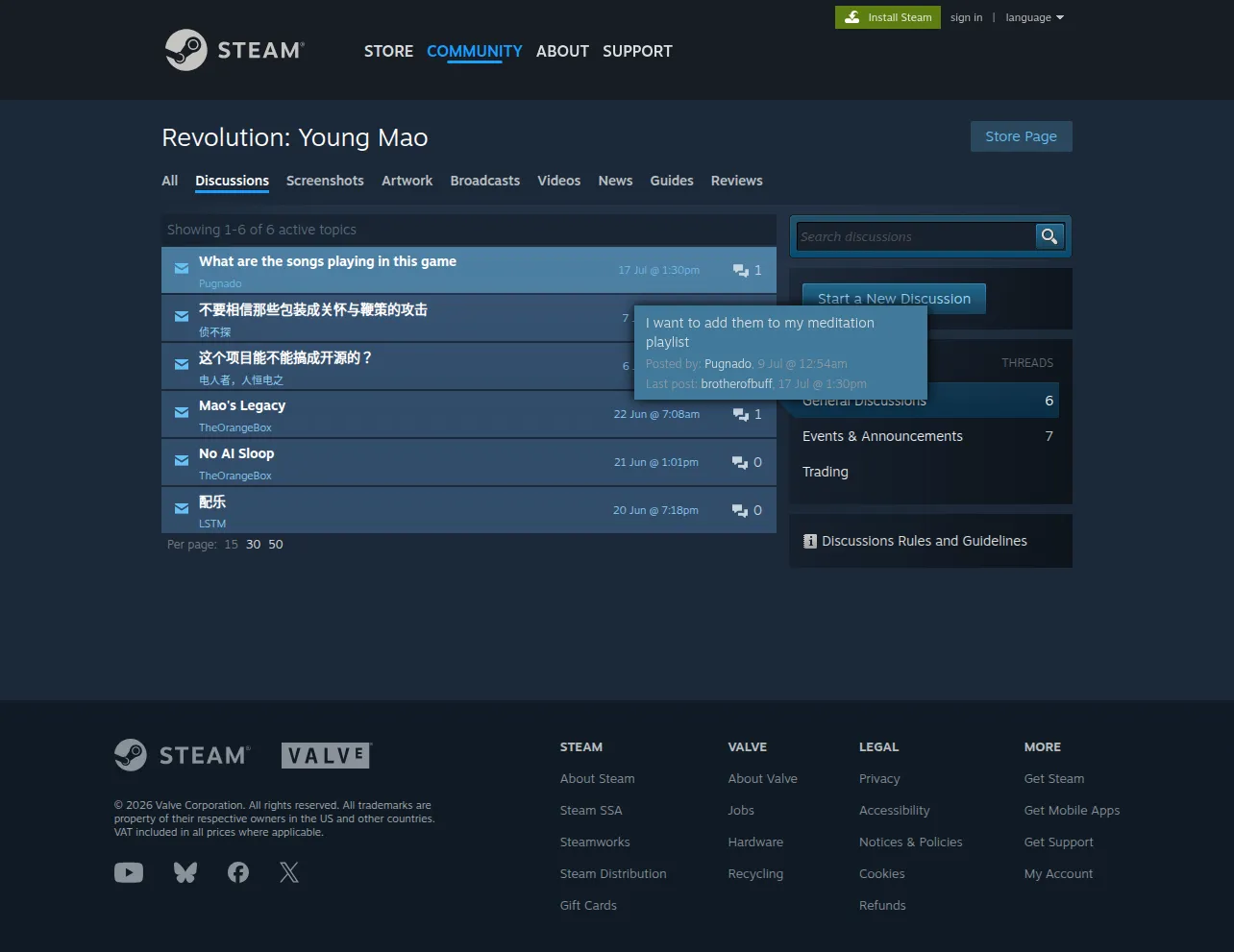Open the Bluesky butterfly icon in the footer

click(x=185, y=872)
